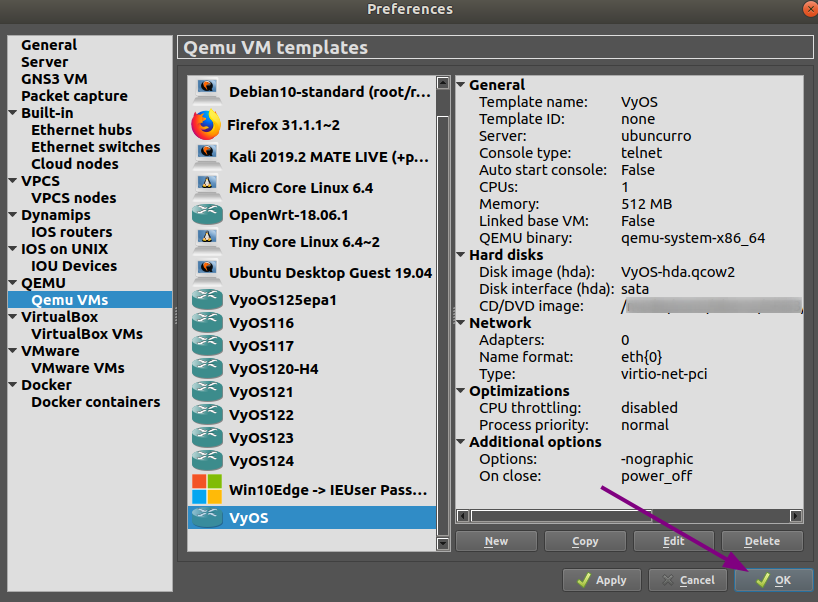Open the Packet capture preferences page
Viewport: 818px width, 602px height.
pos(74,96)
